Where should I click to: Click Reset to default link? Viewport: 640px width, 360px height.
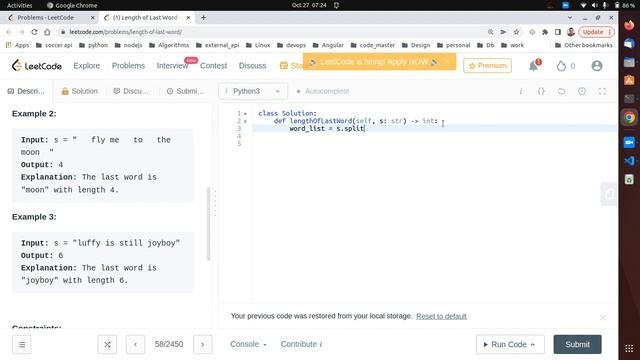[441, 316]
